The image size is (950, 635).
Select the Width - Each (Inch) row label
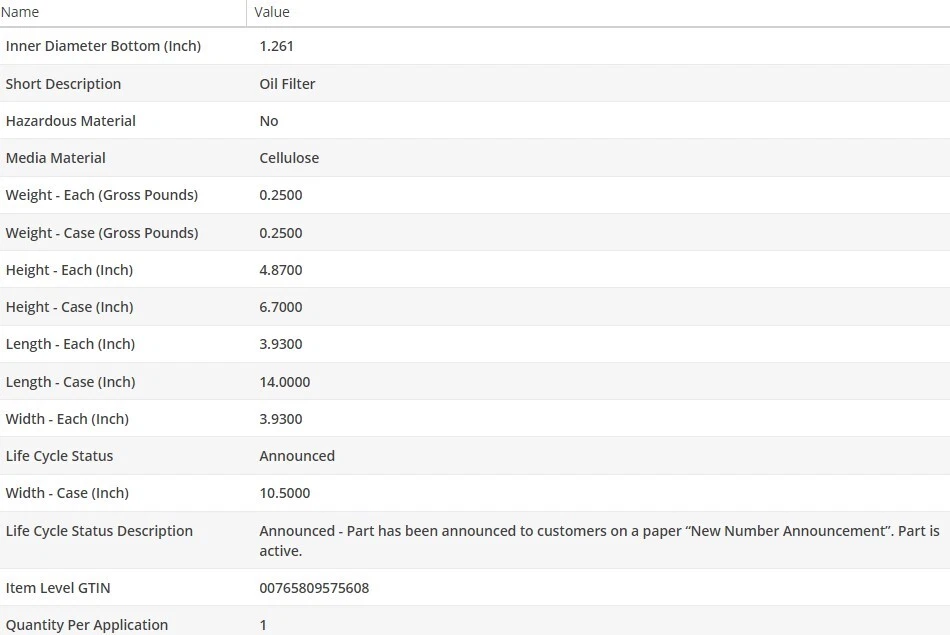click(x=67, y=419)
